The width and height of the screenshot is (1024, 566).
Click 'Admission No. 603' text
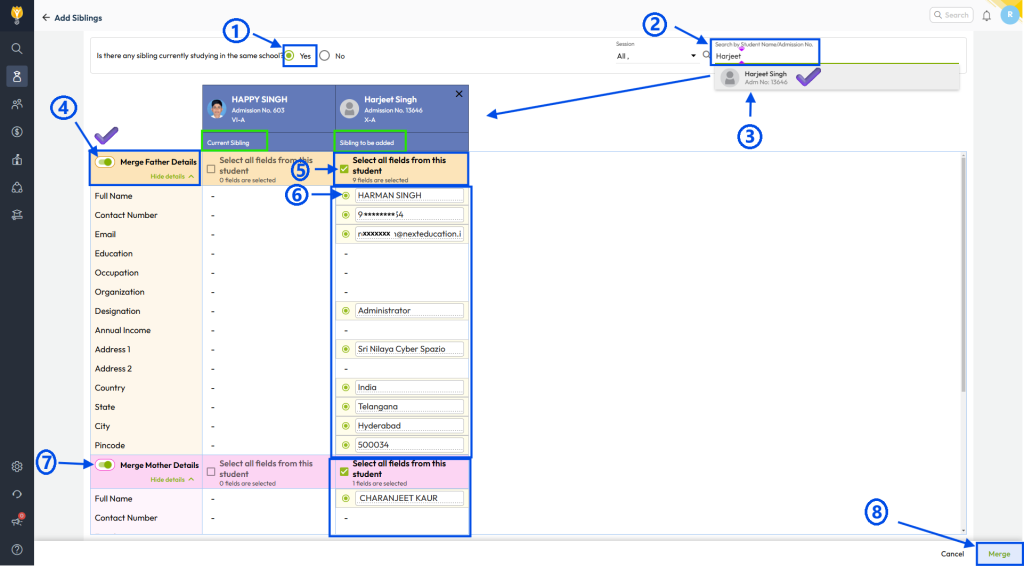pos(256,110)
